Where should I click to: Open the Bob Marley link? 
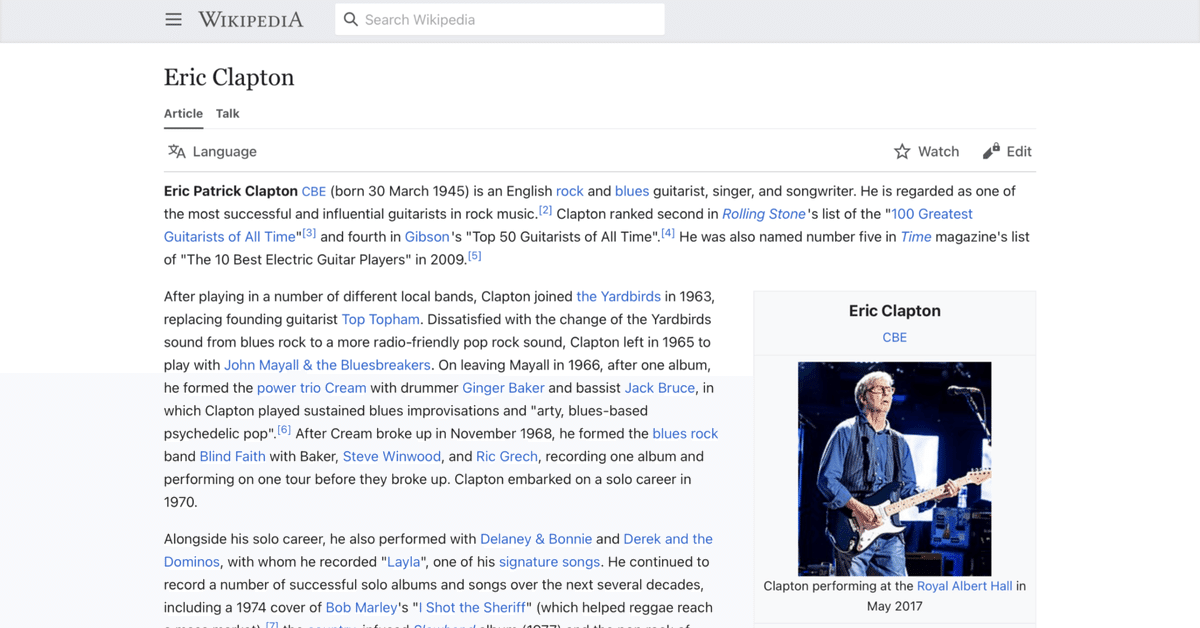364,608
